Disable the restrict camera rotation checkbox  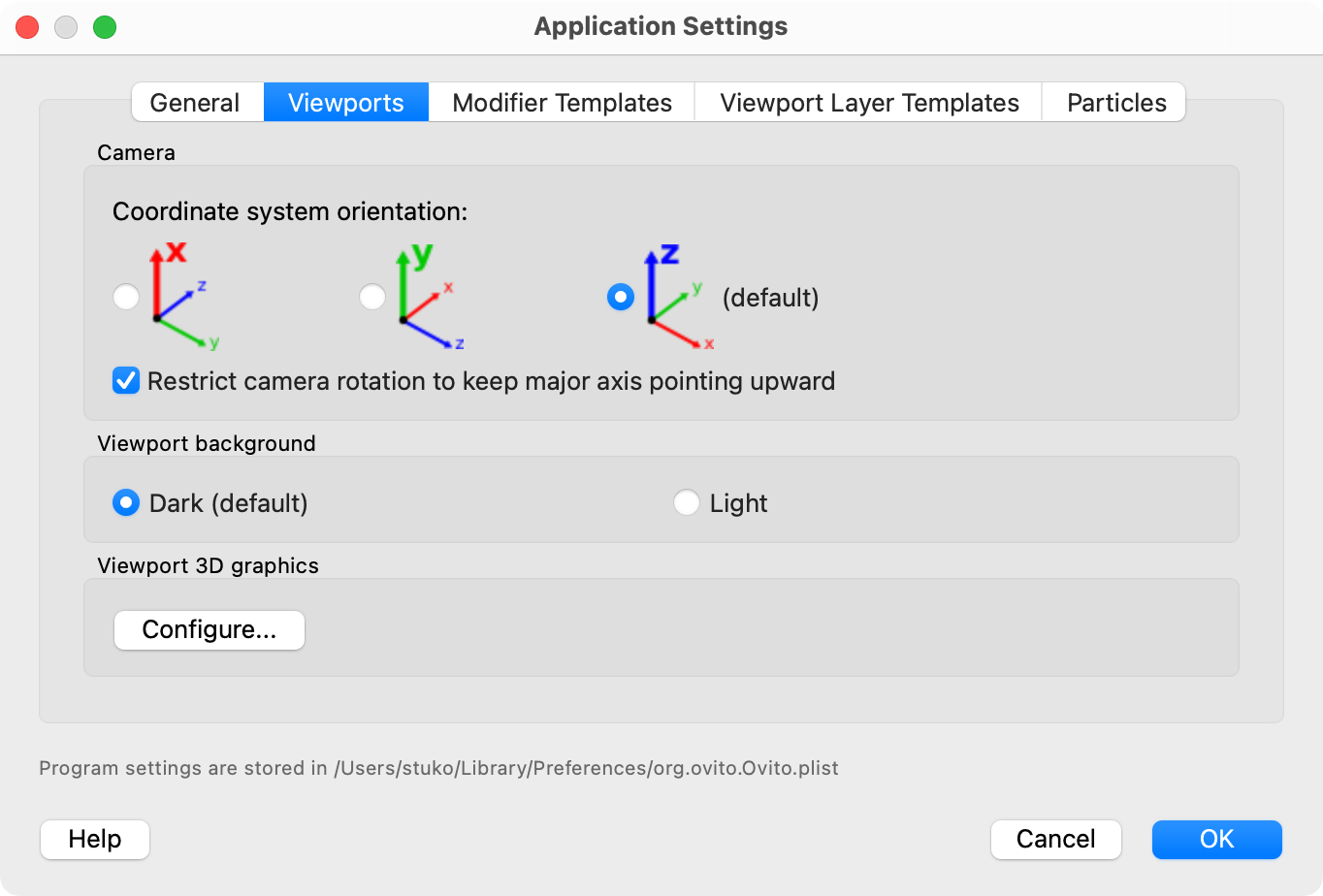pos(126,381)
